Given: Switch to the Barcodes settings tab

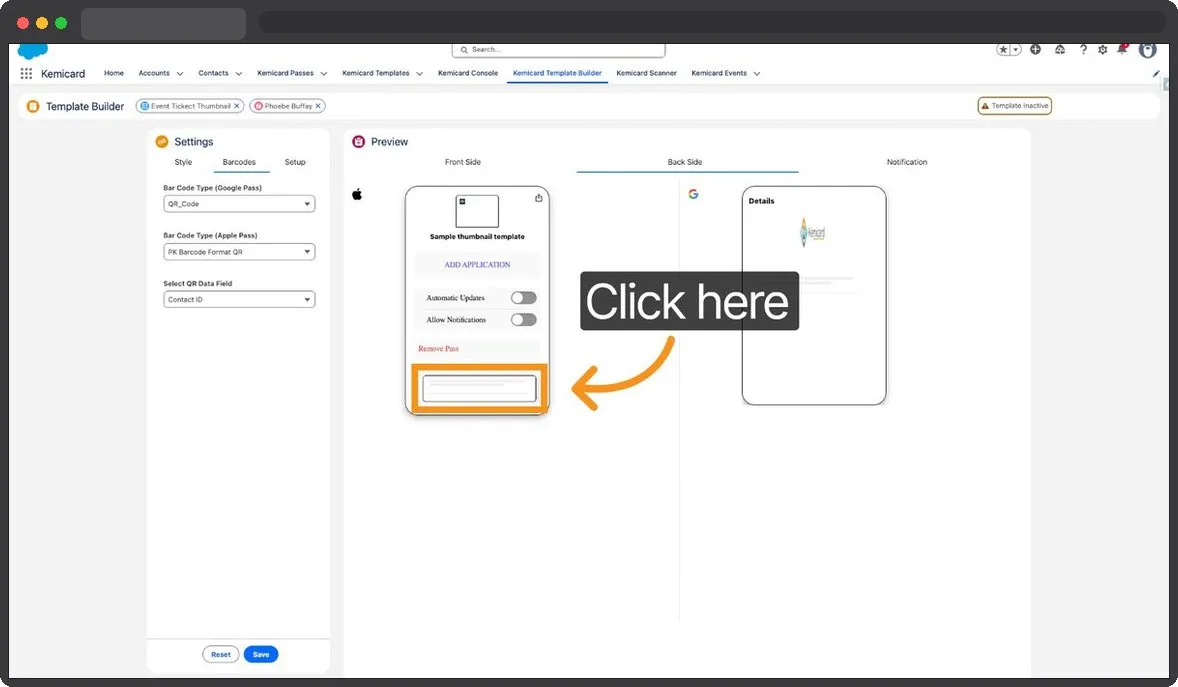Looking at the screenshot, I should click(x=239, y=162).
